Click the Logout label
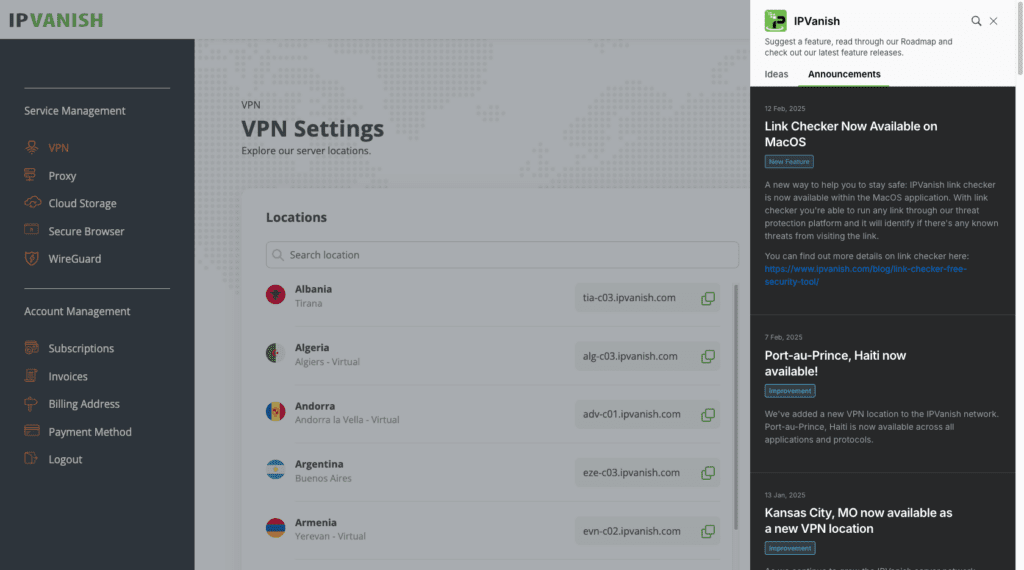 [65, 459]
